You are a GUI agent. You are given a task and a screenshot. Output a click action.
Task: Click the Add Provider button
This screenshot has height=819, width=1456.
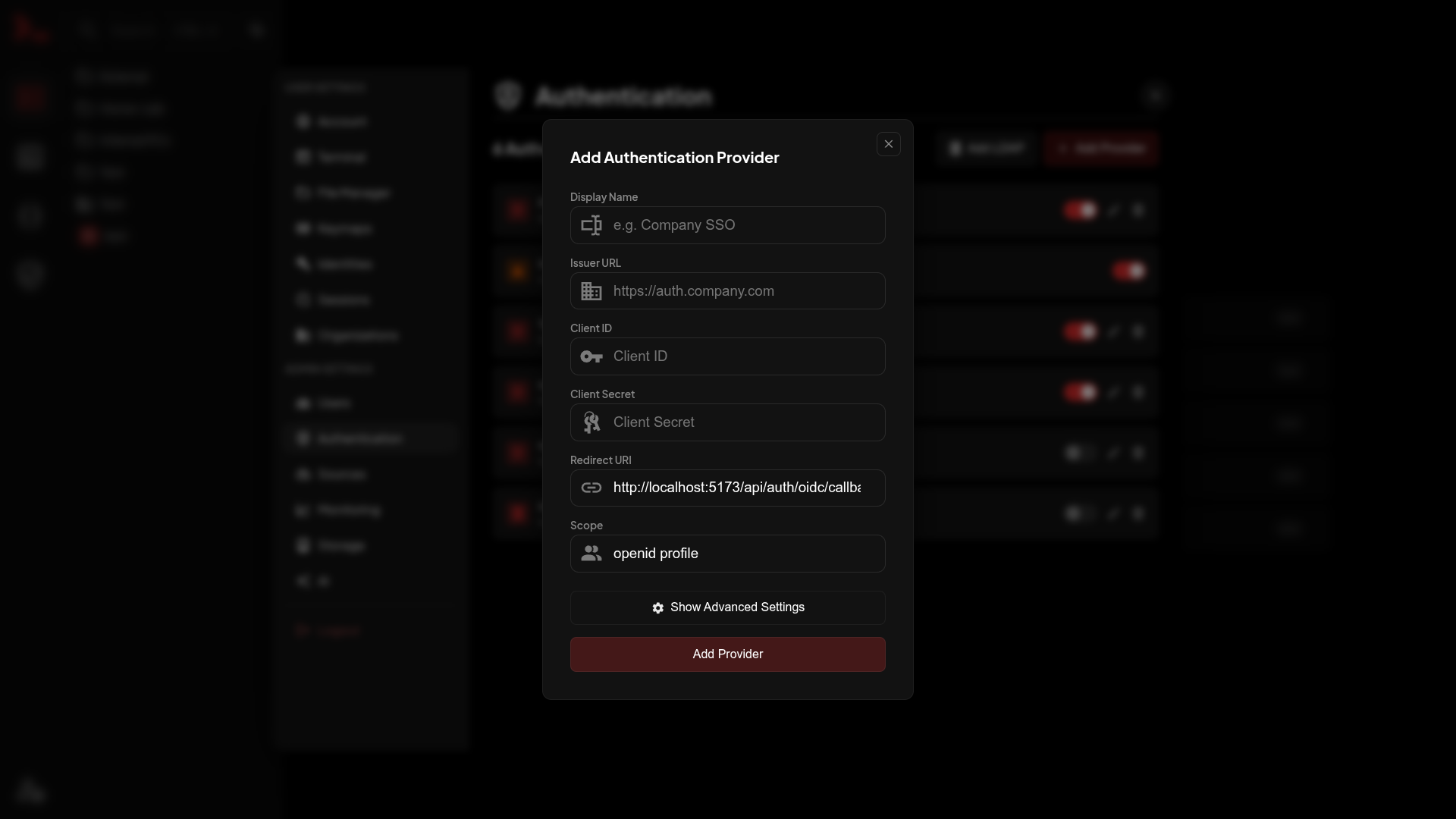(x=727, y=654)
